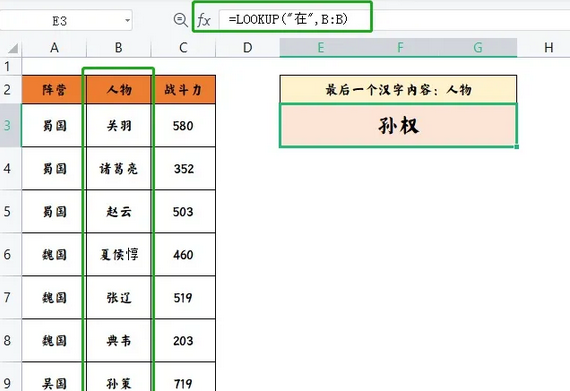
Task: Select the cell containing 孙策
Action: (x=119, y=376)
